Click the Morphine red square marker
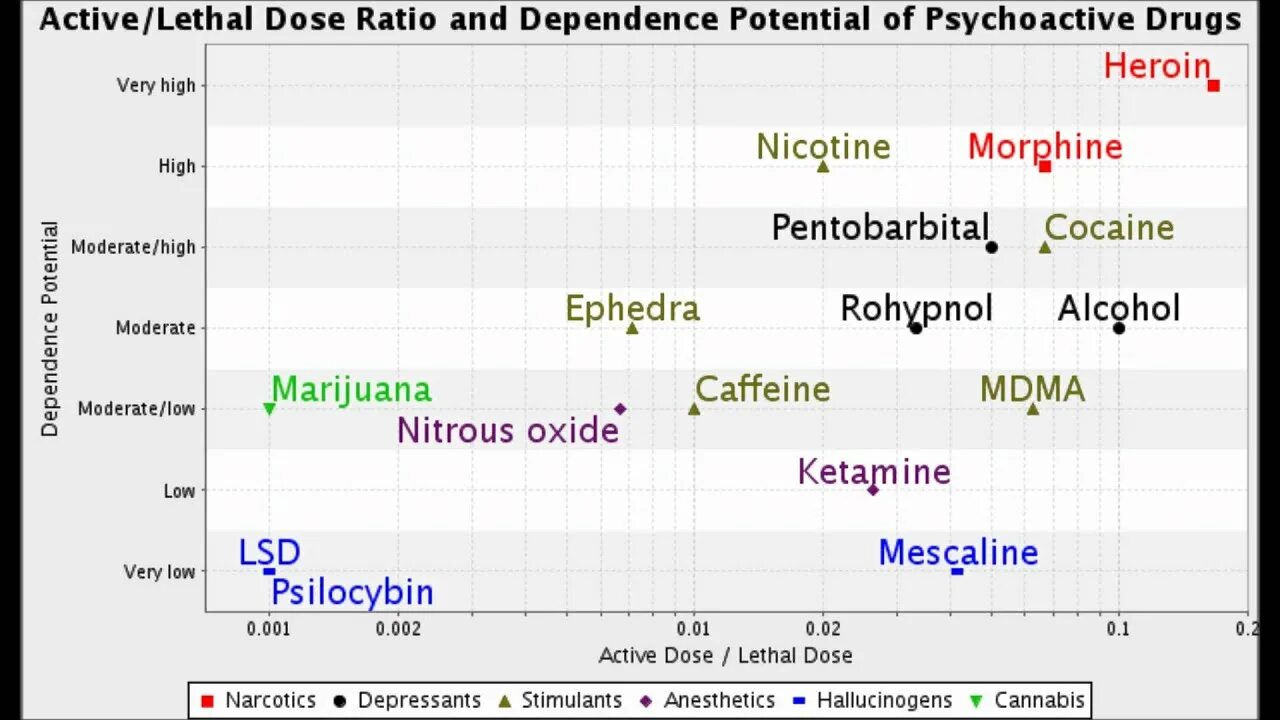This screenshot has height=720, width=1280. coord(1044,166)
